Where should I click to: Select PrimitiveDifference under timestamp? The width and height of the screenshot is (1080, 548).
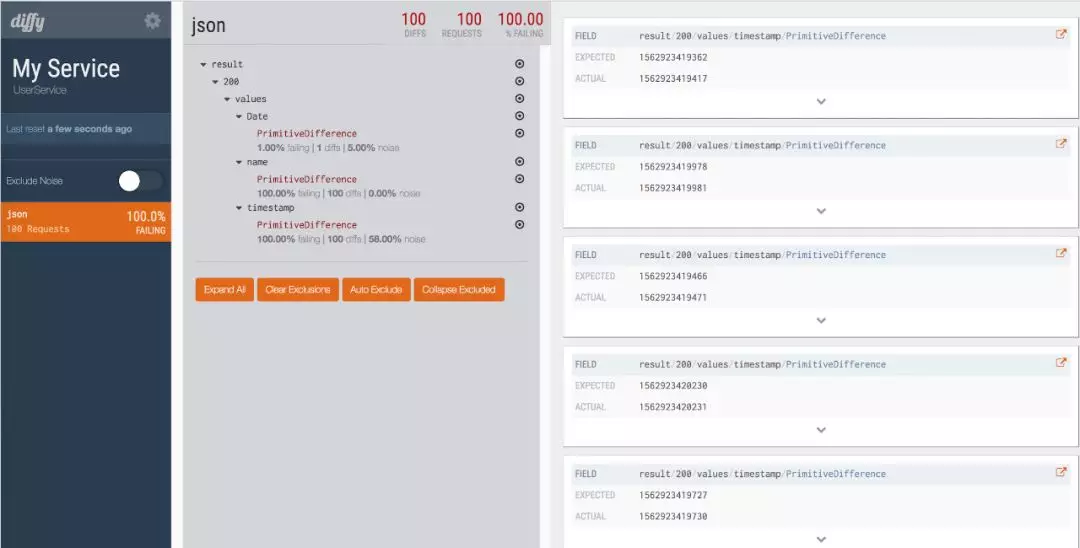(x=307, y=224)
